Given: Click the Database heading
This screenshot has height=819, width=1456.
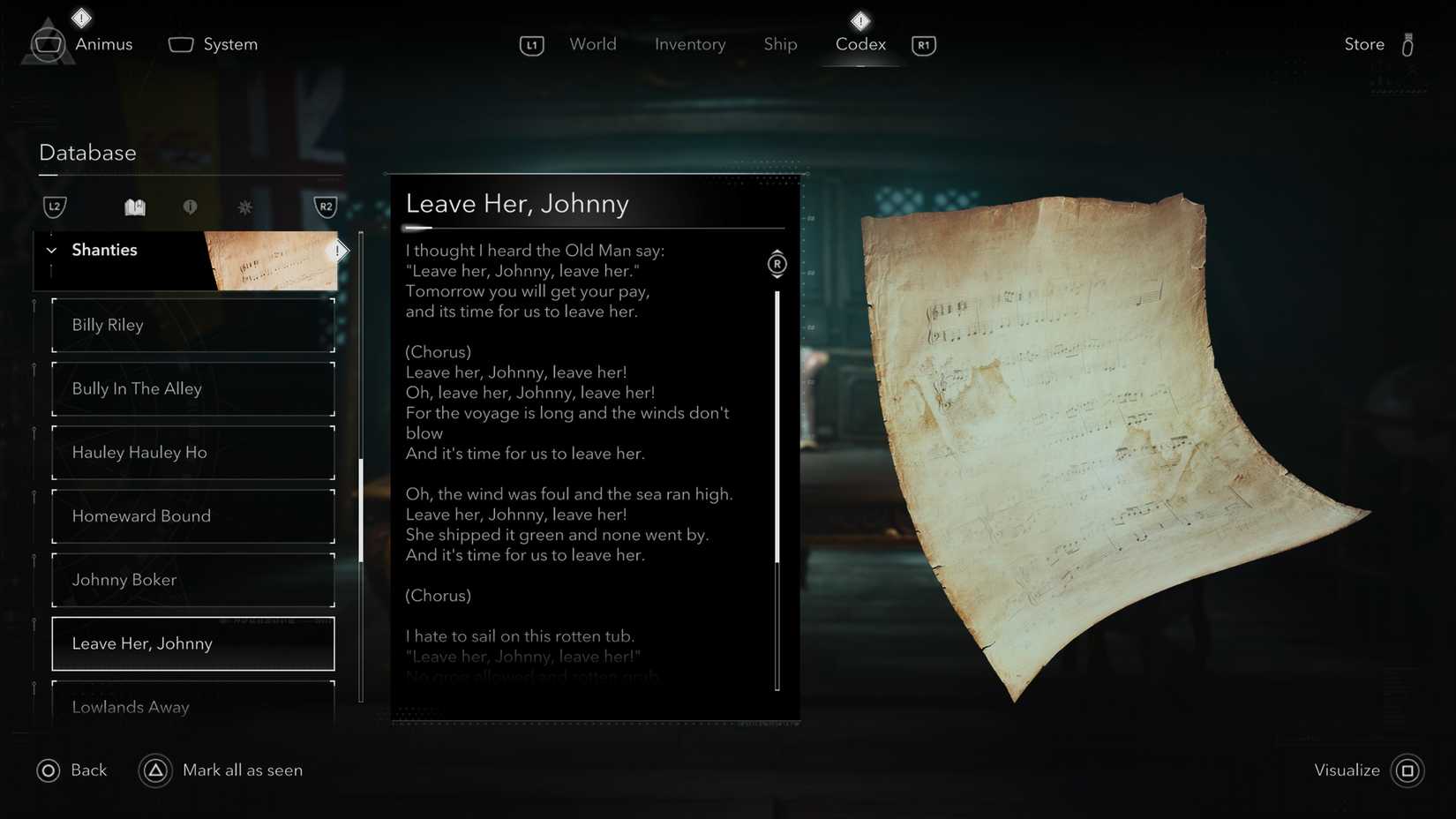Looking at the screenshot, I should [x=87, y=153].
